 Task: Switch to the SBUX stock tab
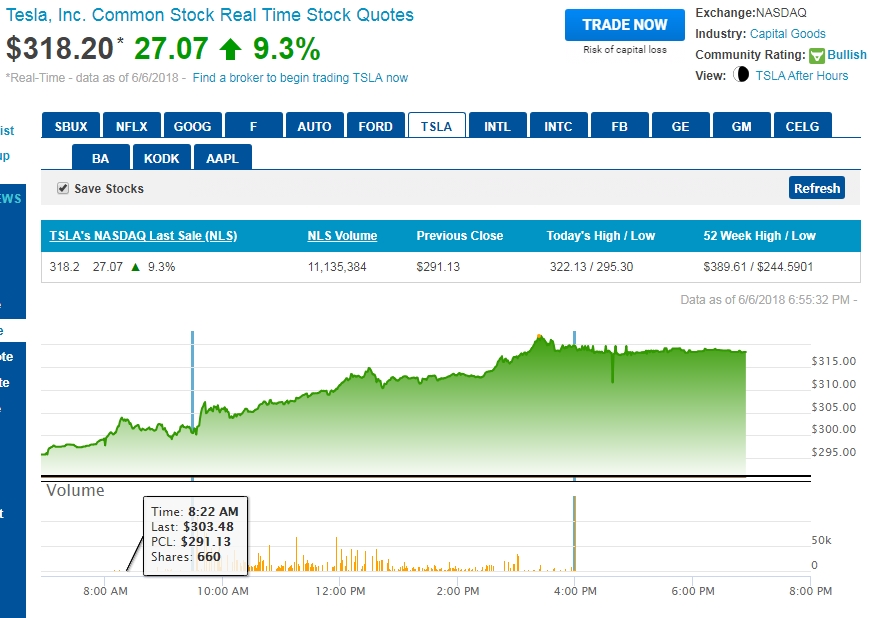pyautogui.click(x=71, y=125)
